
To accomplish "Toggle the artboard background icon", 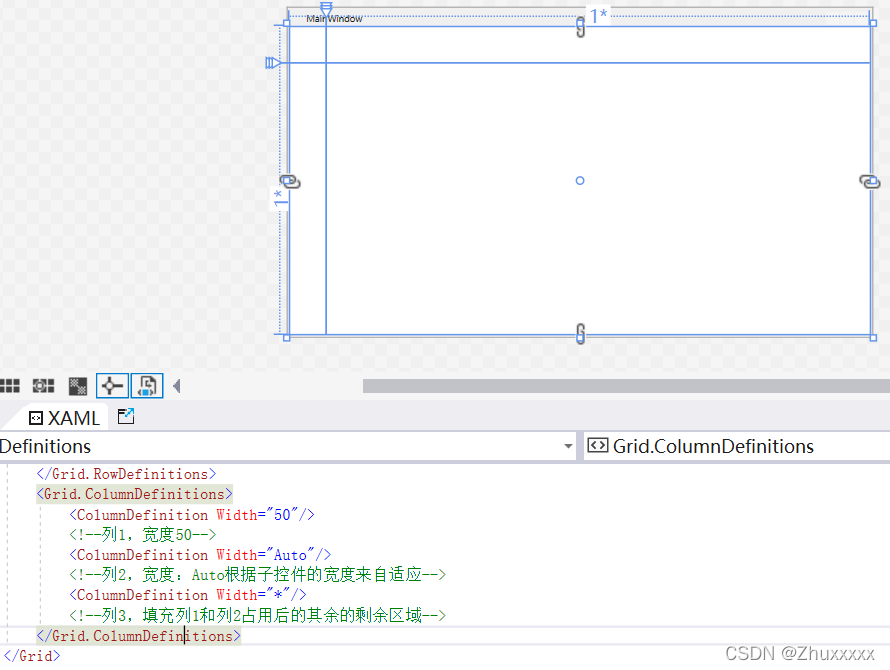I will [77, 385].
